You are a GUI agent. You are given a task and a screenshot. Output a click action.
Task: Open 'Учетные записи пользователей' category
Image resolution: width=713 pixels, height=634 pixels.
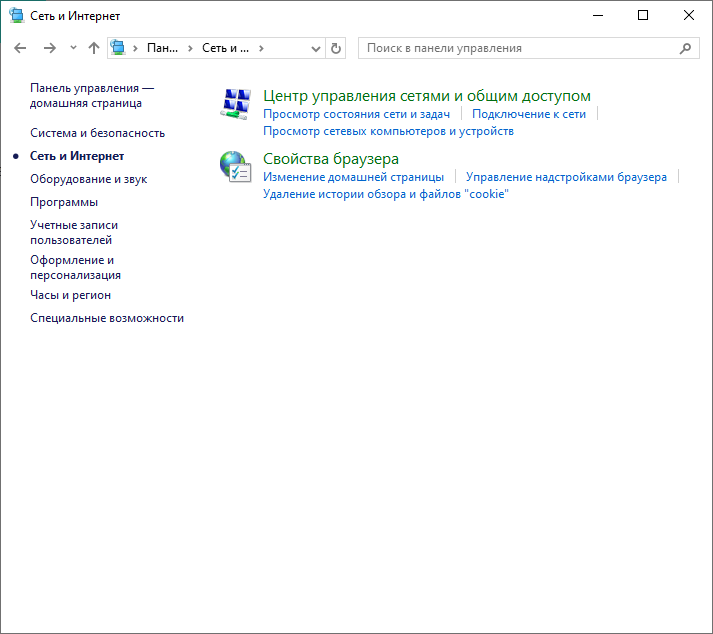click(x=74, y=232)
